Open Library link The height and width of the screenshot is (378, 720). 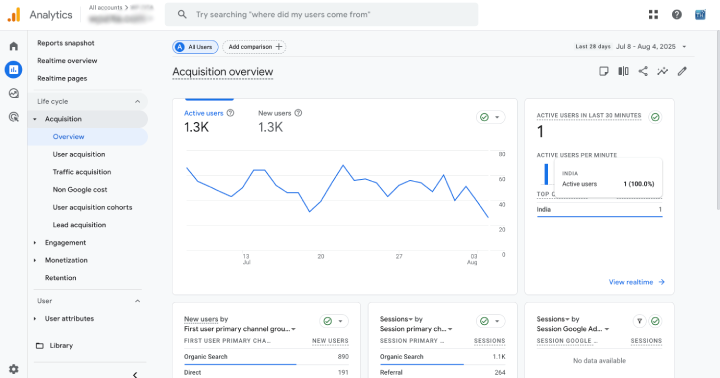coord(61,345)
